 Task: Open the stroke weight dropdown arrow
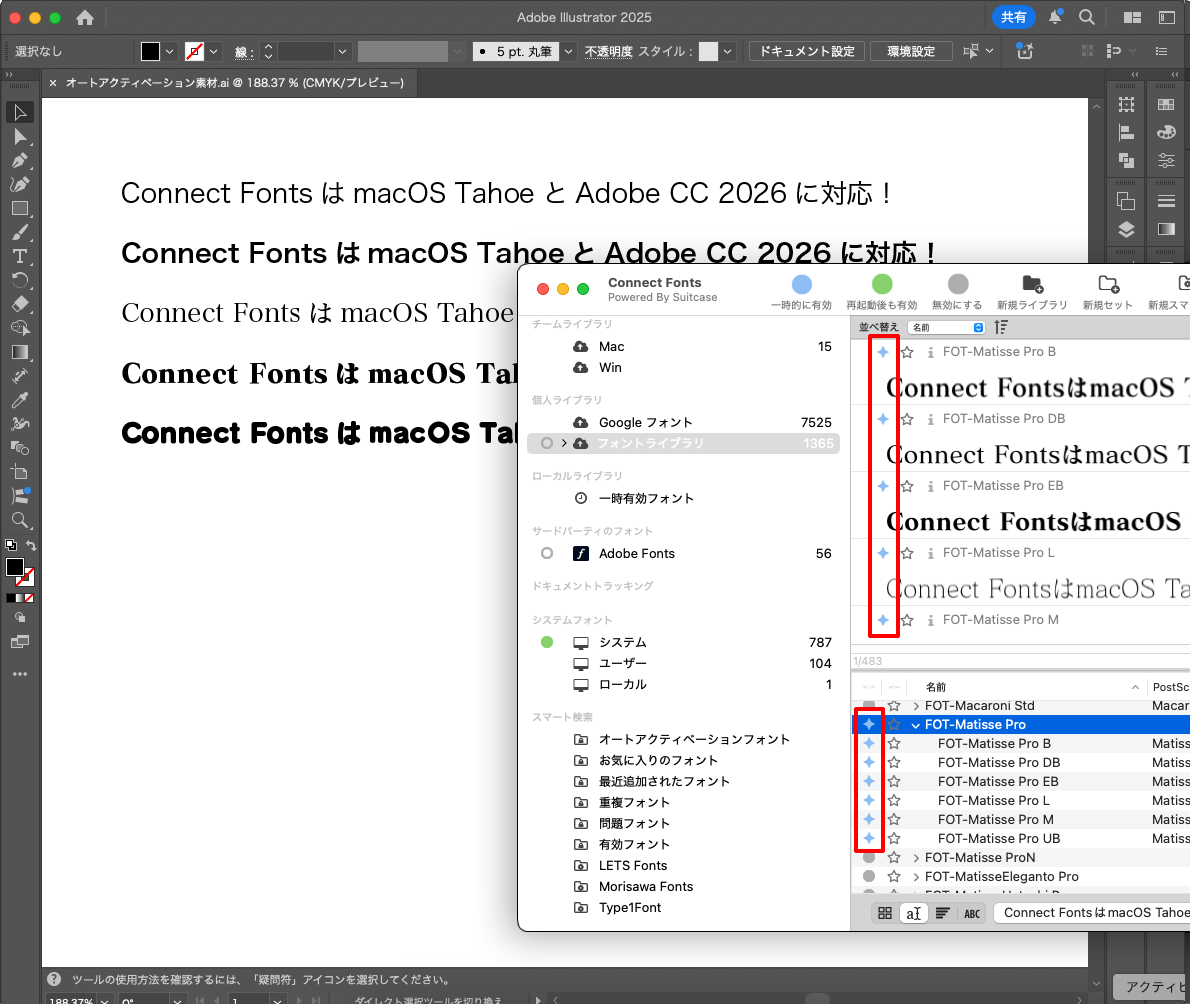(x=342, y=52)
